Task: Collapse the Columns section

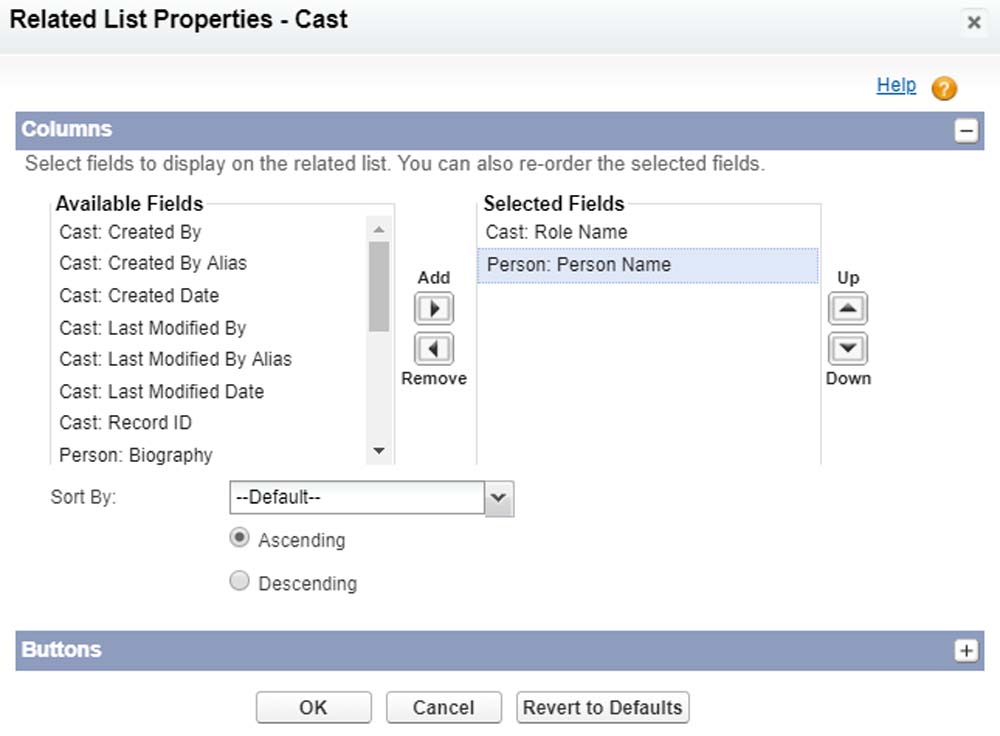Action: click(x=966, y=130)
